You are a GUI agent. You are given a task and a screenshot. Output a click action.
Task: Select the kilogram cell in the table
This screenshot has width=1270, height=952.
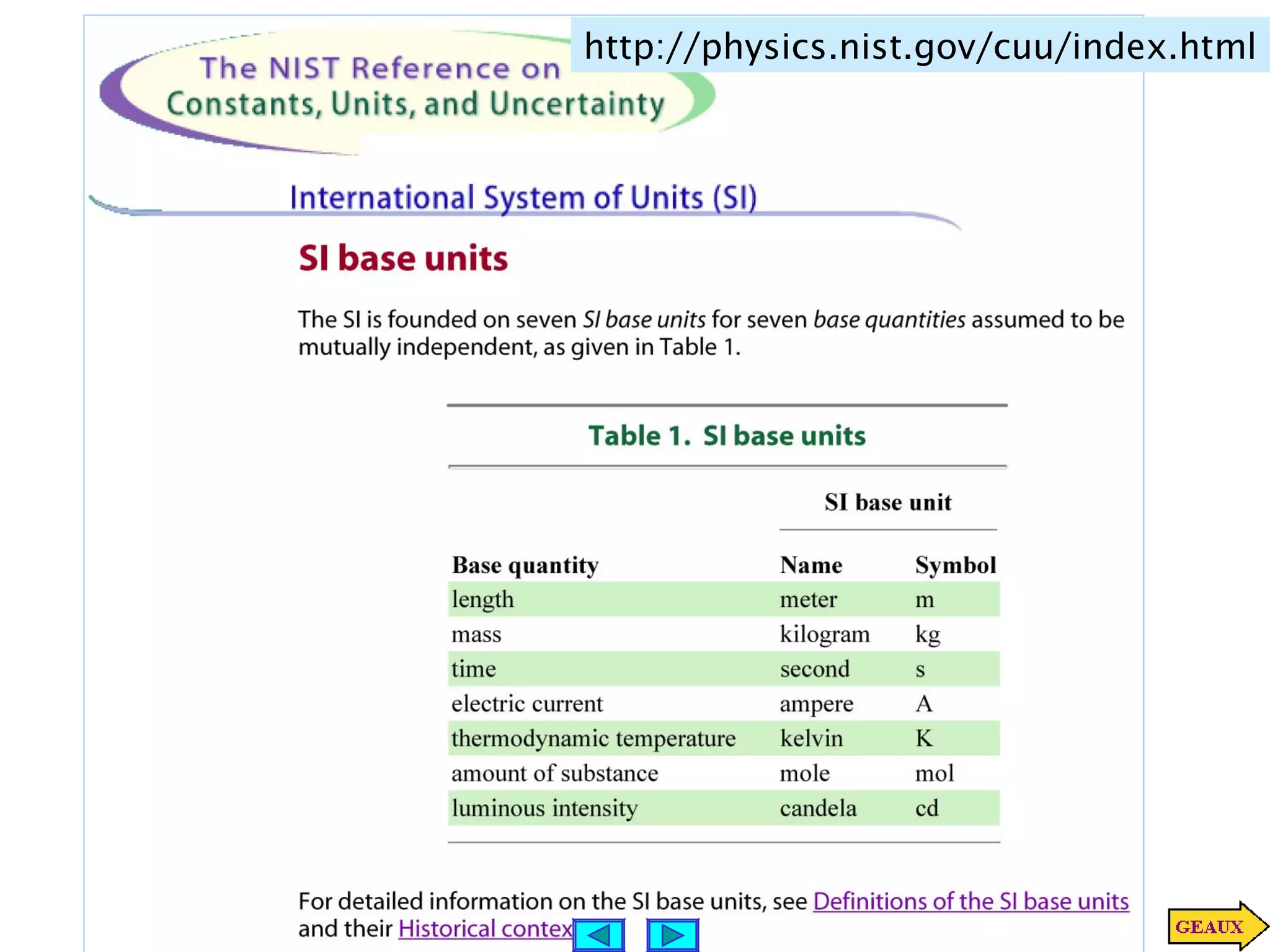[825, 634]
